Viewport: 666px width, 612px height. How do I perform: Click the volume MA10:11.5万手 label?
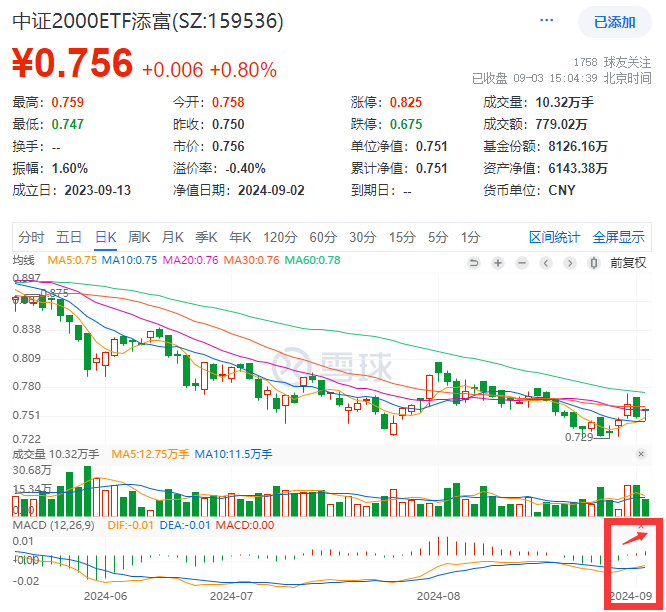(233, 454)
